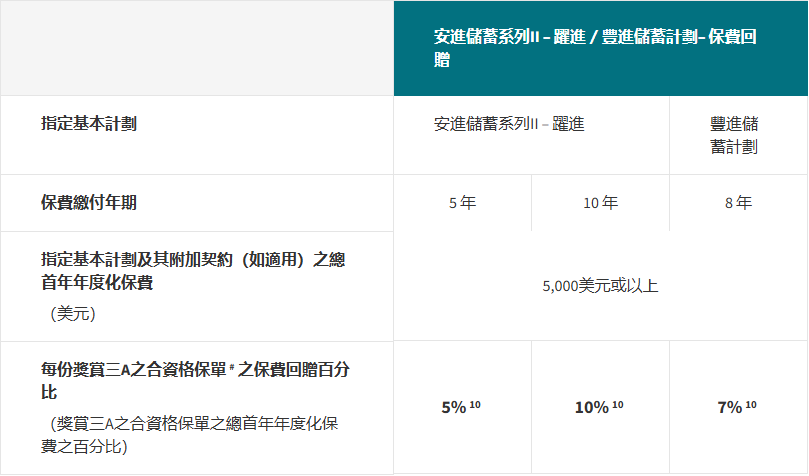Open footnote 10 beside the 5% value
This screenshot has width=809, height=476.
[x=475, y=405]
